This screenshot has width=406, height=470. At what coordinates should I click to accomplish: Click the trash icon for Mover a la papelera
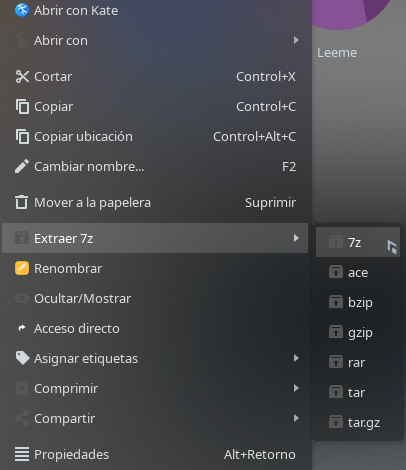(22, 202)
